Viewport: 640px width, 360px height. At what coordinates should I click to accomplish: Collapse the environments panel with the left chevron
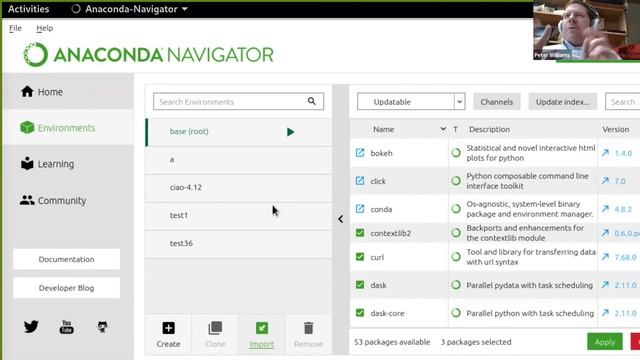click(340, 219)
